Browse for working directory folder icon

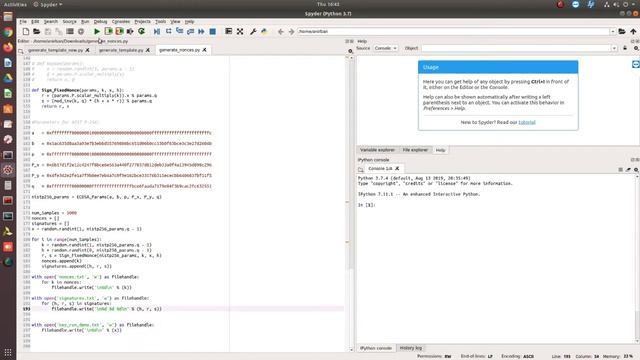622,31
